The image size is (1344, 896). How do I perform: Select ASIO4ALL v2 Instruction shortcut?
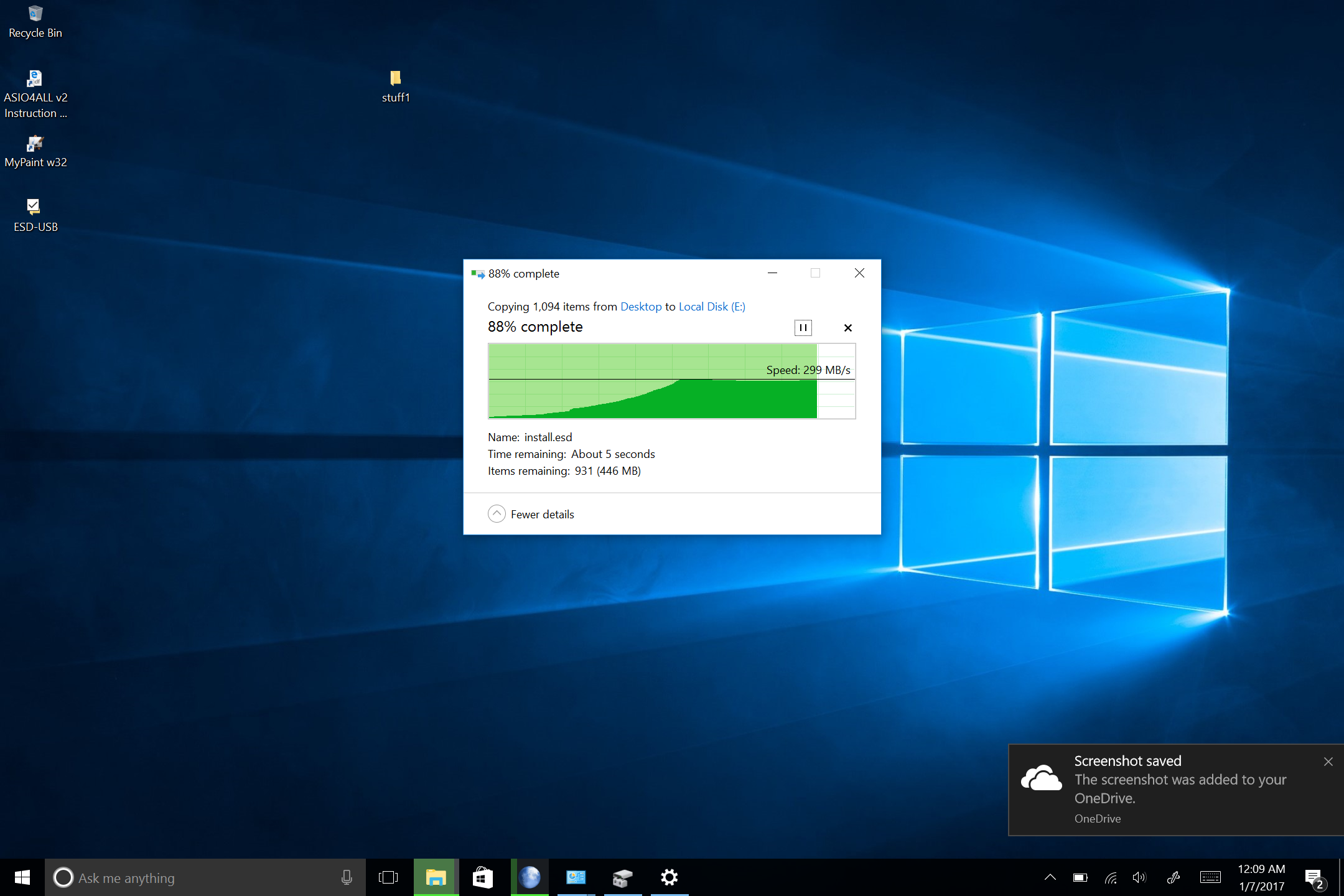click(x=35, y=79)
